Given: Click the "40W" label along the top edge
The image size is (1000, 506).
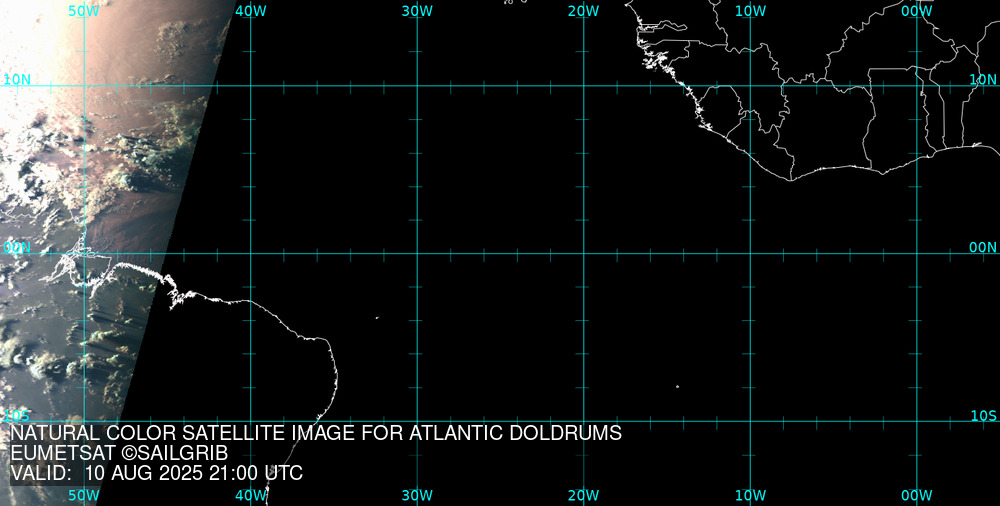Looking at the screenshot, I should [x=251, y=11].
